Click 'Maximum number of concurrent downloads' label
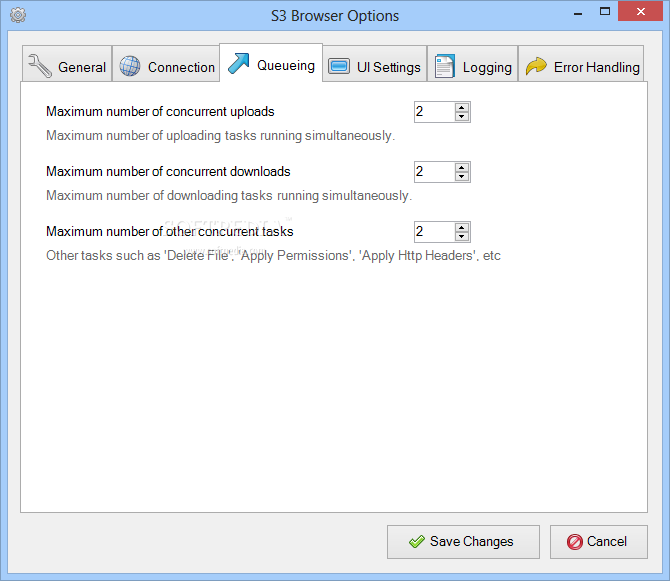 coord(168,171)
